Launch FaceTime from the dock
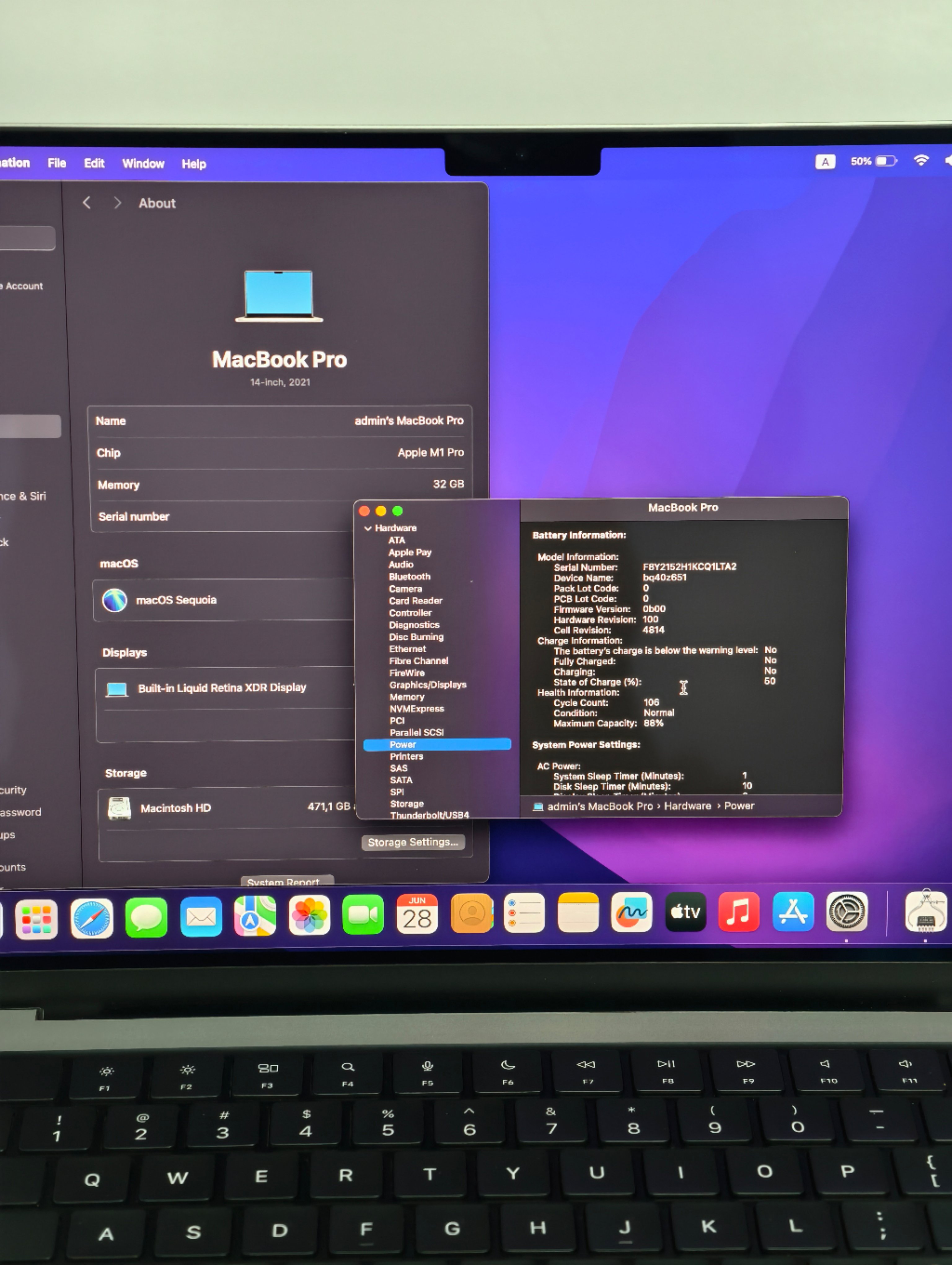Image resolution: width=952 pixels, height=1265 pixels. coord(363,915)
